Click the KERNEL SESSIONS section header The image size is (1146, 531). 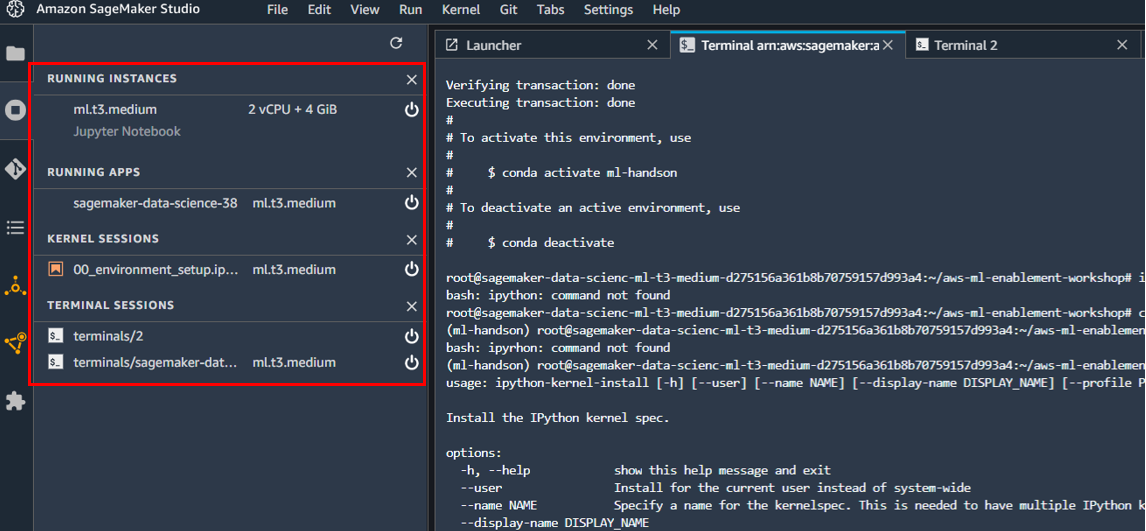[102, 239]
